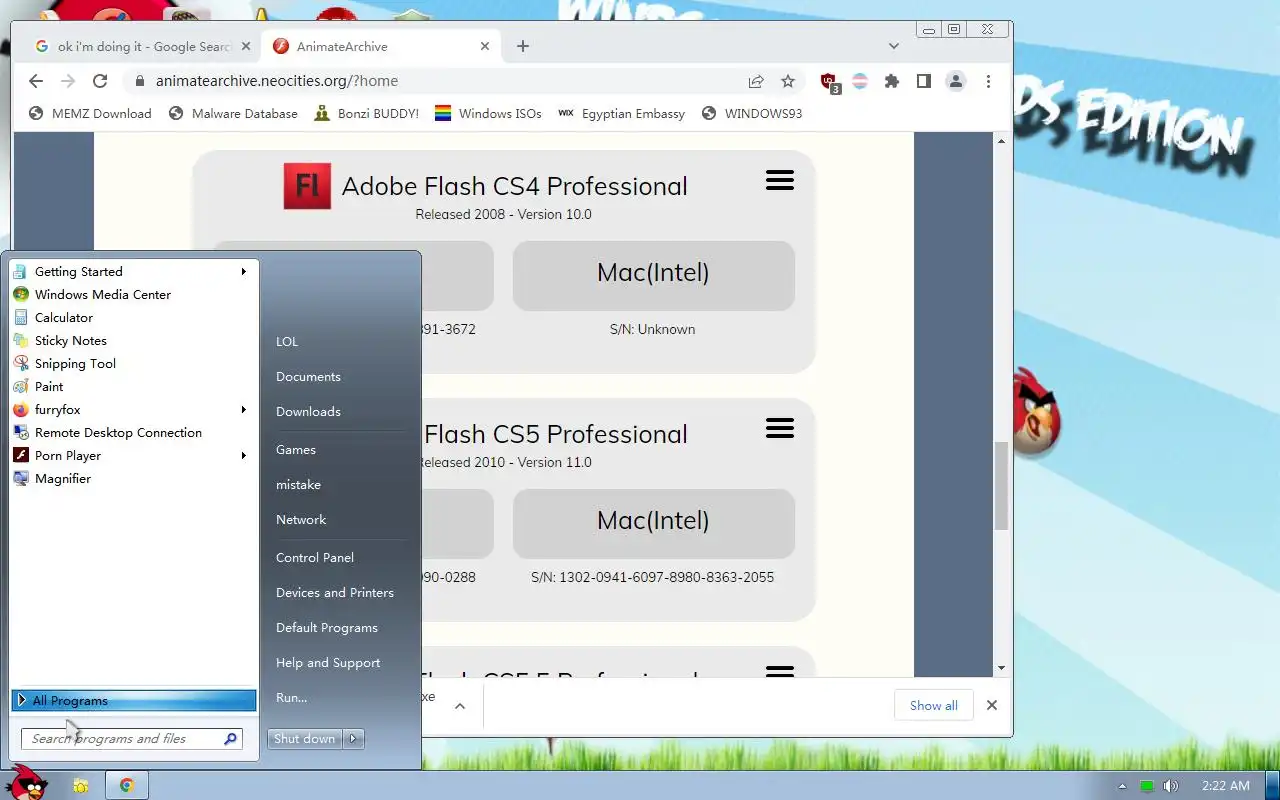Open the MEMZ Download bookmark
This screenshot has width=1280, height=800.
click(x=90, y=114)
